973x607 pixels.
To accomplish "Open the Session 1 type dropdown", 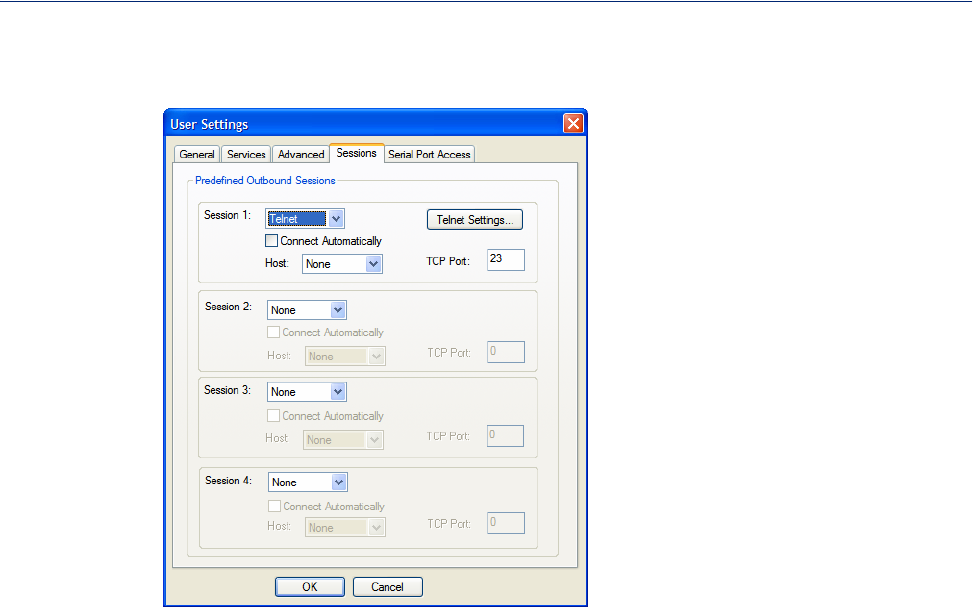I will coord(305,218).
